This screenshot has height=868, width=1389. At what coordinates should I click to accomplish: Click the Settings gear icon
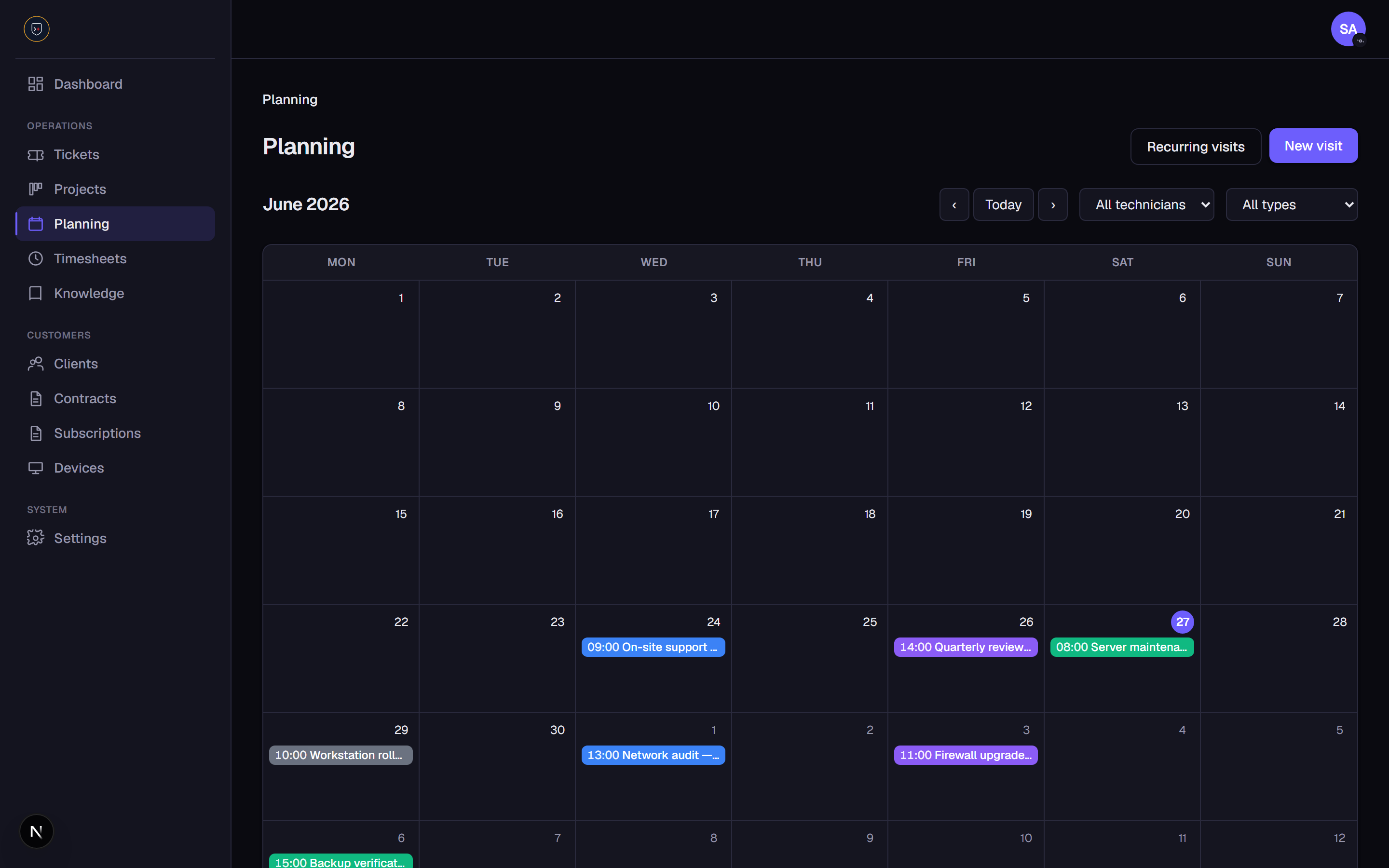click(x=36, y=538)
